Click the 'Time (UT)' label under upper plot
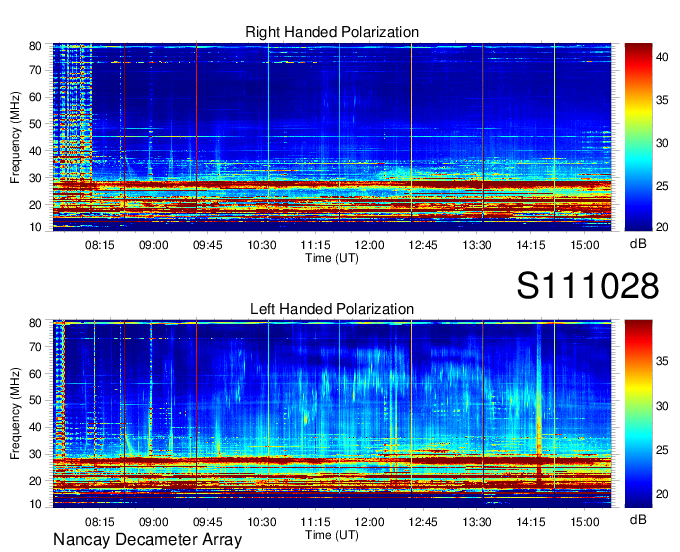 click(332, 258)
